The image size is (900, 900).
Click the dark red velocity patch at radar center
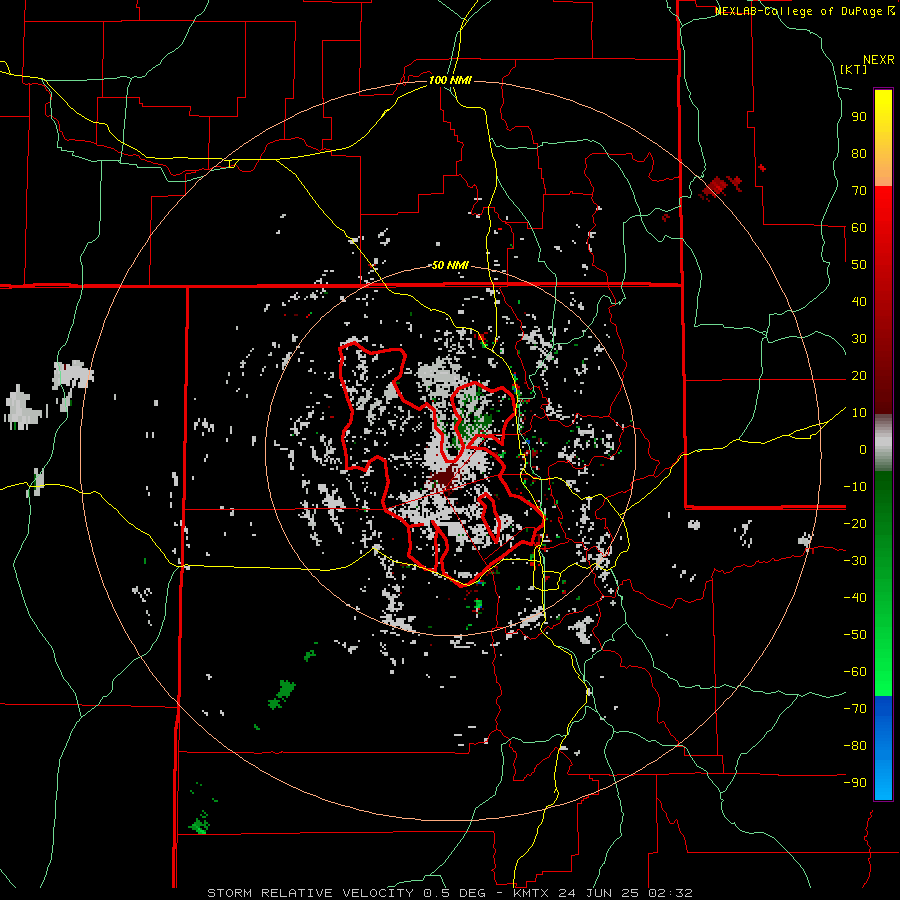444,478
